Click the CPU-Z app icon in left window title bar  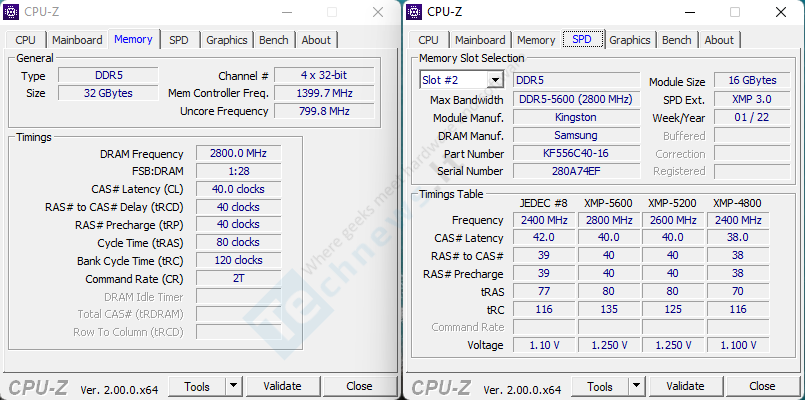pos(11,12)
